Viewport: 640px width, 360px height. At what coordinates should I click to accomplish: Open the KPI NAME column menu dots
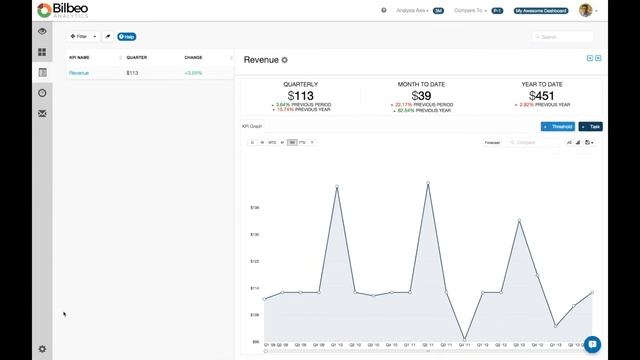point(120,58)
